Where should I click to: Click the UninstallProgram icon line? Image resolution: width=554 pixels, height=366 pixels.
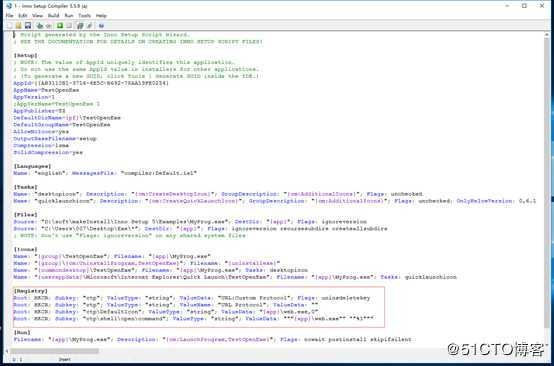(147, 263)
